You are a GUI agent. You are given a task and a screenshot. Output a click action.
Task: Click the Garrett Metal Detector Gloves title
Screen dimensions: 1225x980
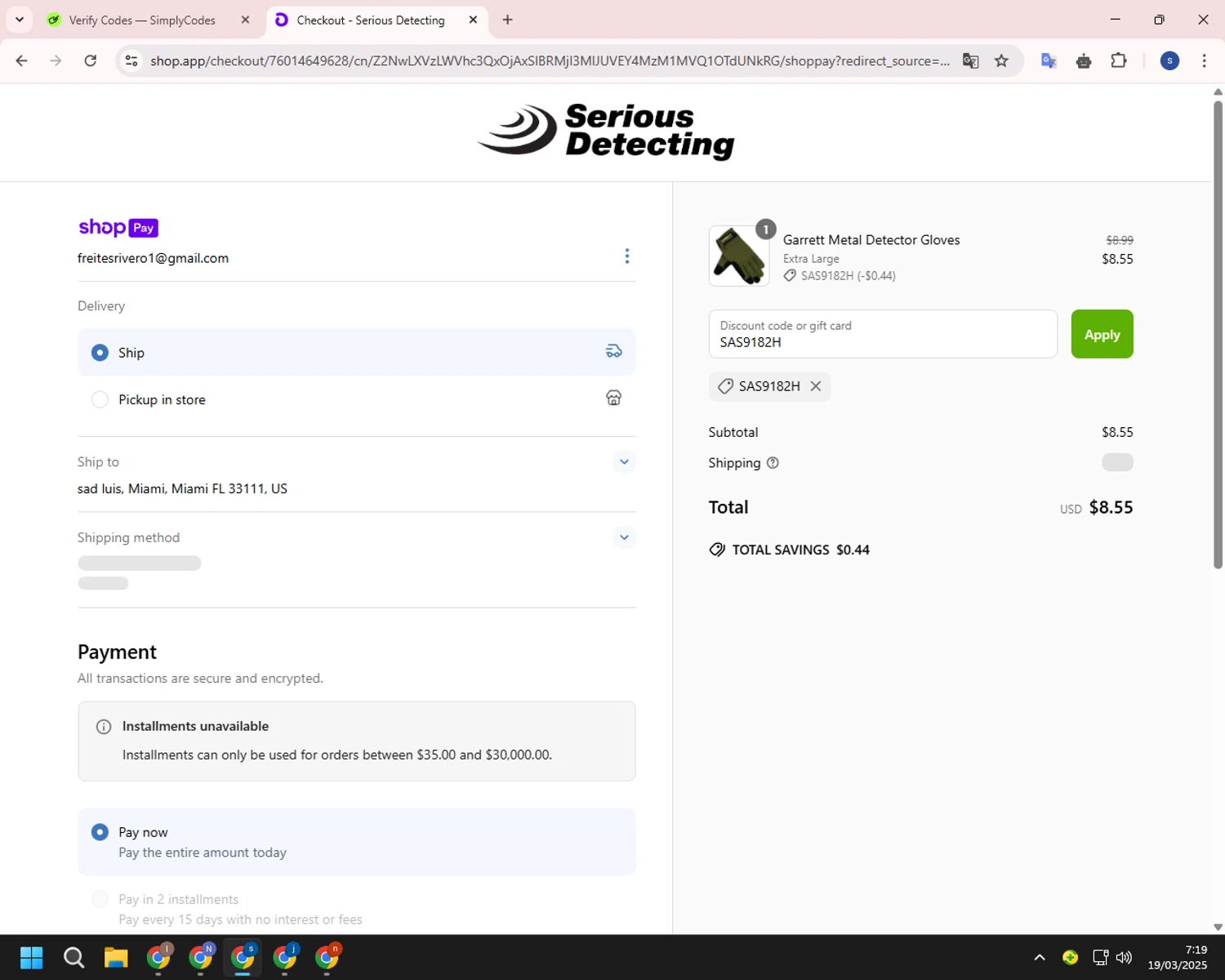pyautogui.click(x=871, y=240)
